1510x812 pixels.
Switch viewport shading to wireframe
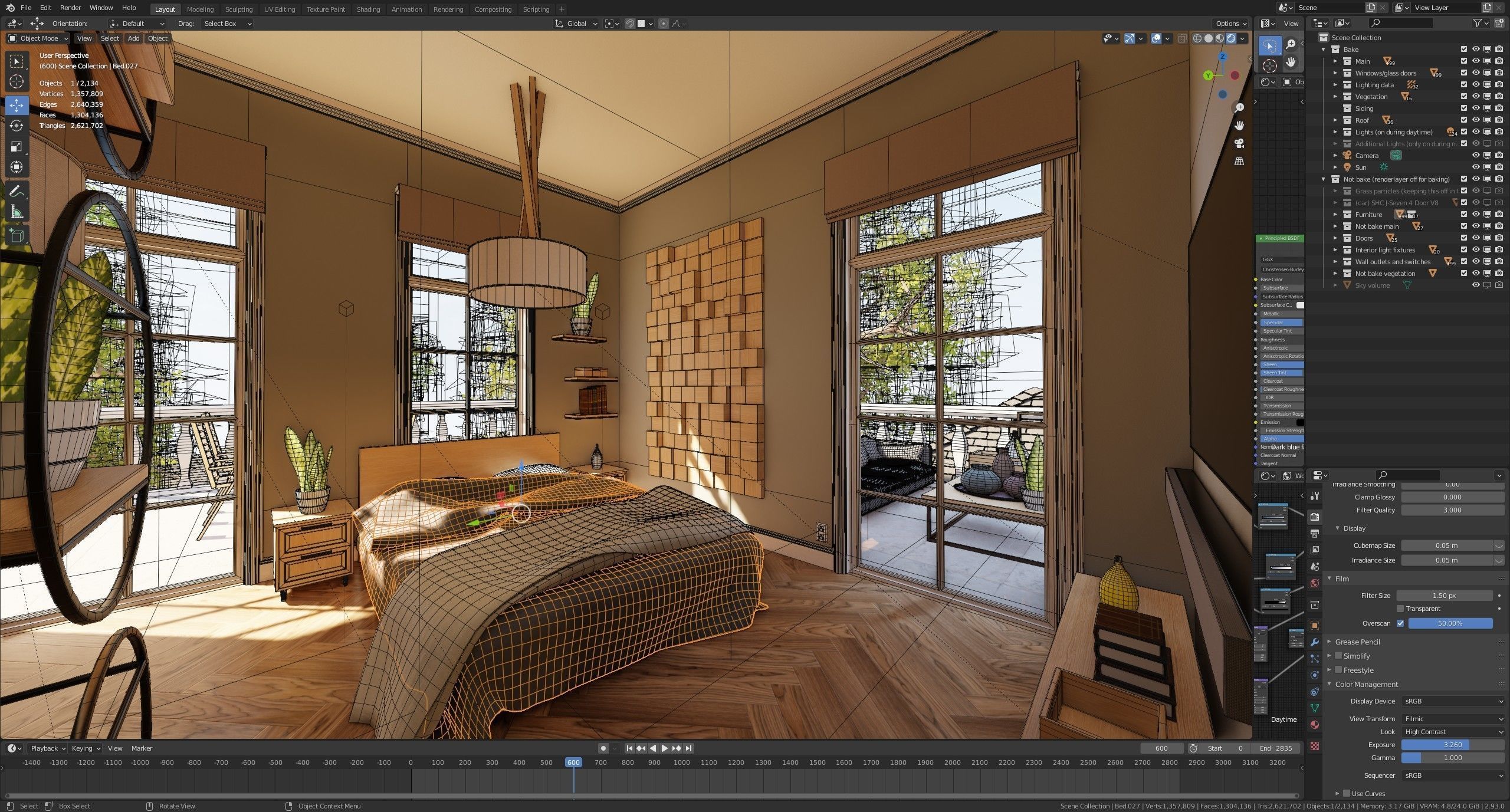coord(1197,38)
